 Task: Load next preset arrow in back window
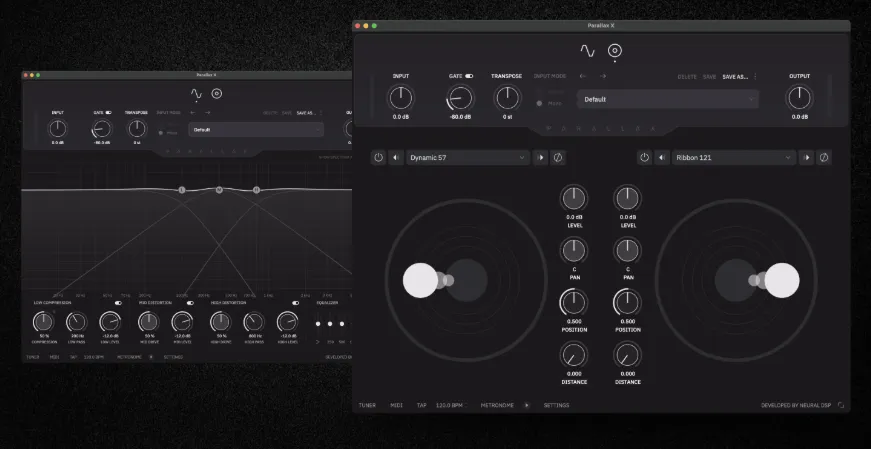[208, 113]
